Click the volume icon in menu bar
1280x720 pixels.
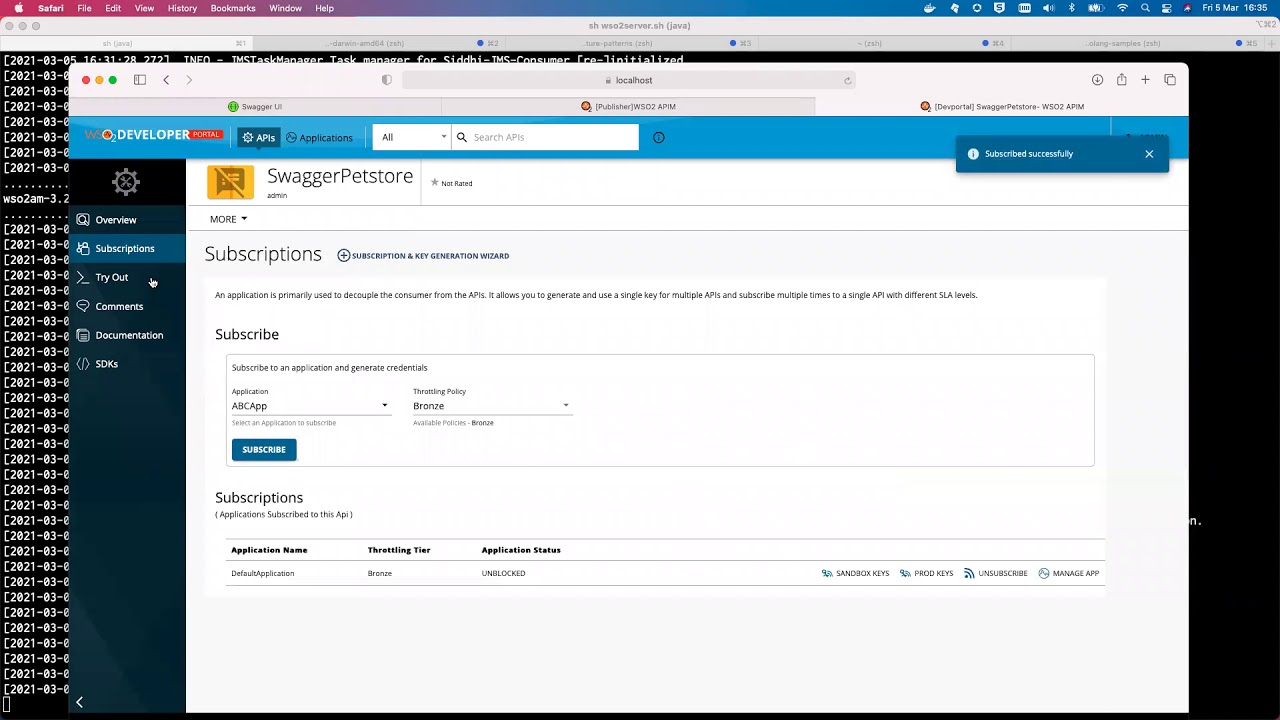click(1048, 8)
